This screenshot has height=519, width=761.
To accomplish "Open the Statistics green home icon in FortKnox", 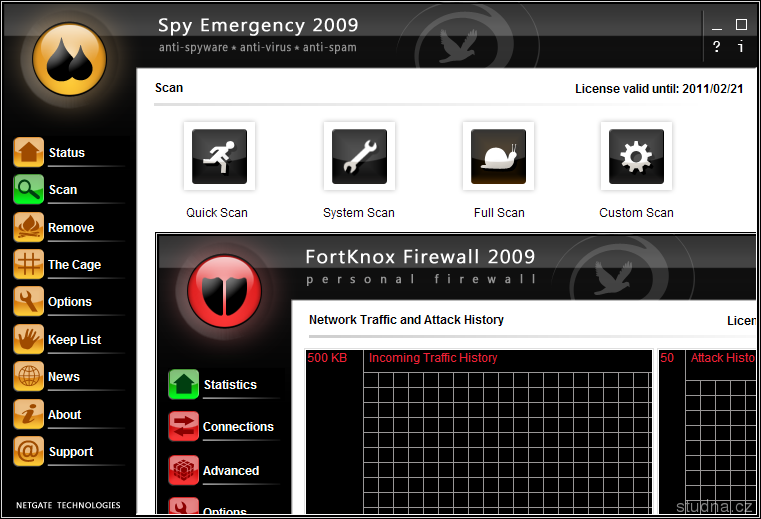I will pyautogui.click(x=183, y=384).
